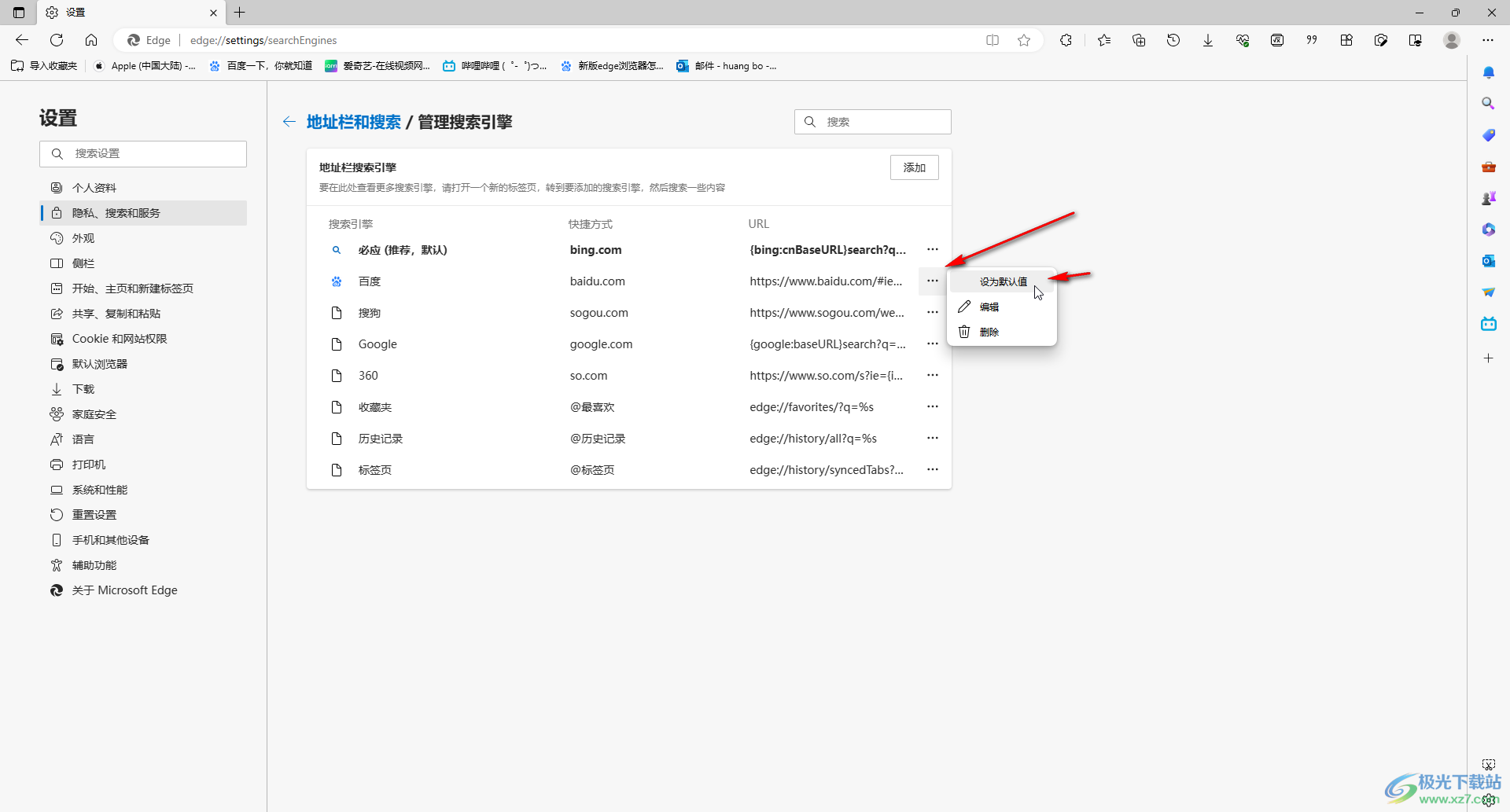Open more actions for google.com row

click(933, 344)
